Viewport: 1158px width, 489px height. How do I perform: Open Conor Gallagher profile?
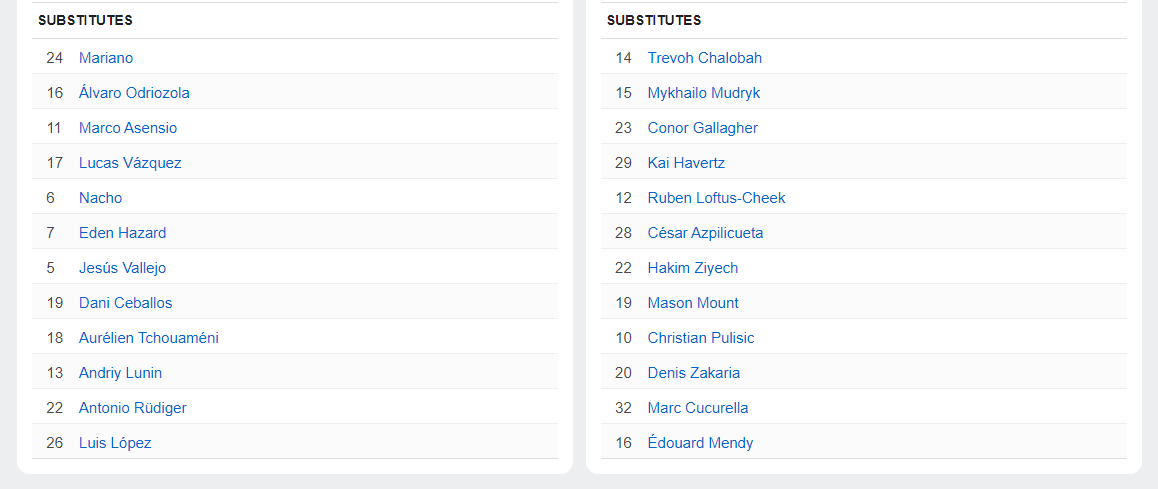(702, 128)
